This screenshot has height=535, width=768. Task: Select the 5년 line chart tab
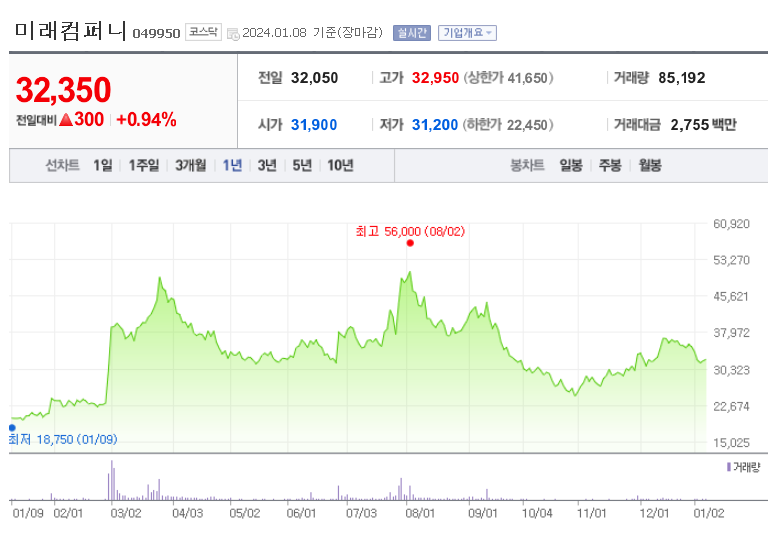click(x=302, y=166)
